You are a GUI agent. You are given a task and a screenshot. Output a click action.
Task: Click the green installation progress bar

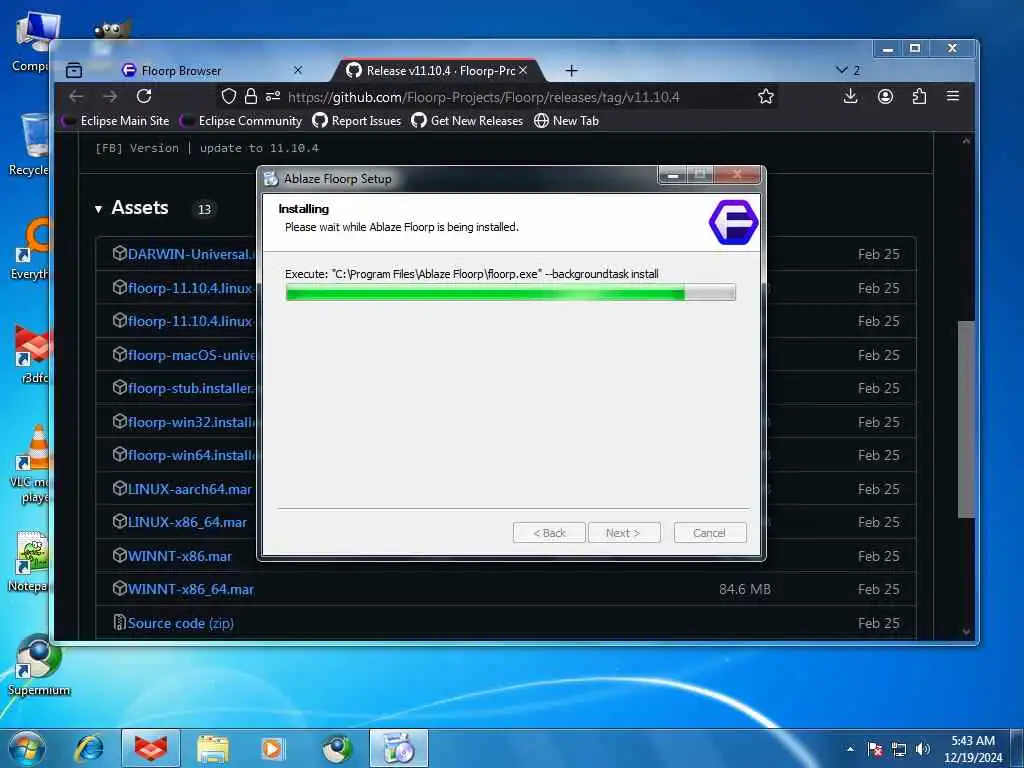pyautogui.click(x=511, y=292)
